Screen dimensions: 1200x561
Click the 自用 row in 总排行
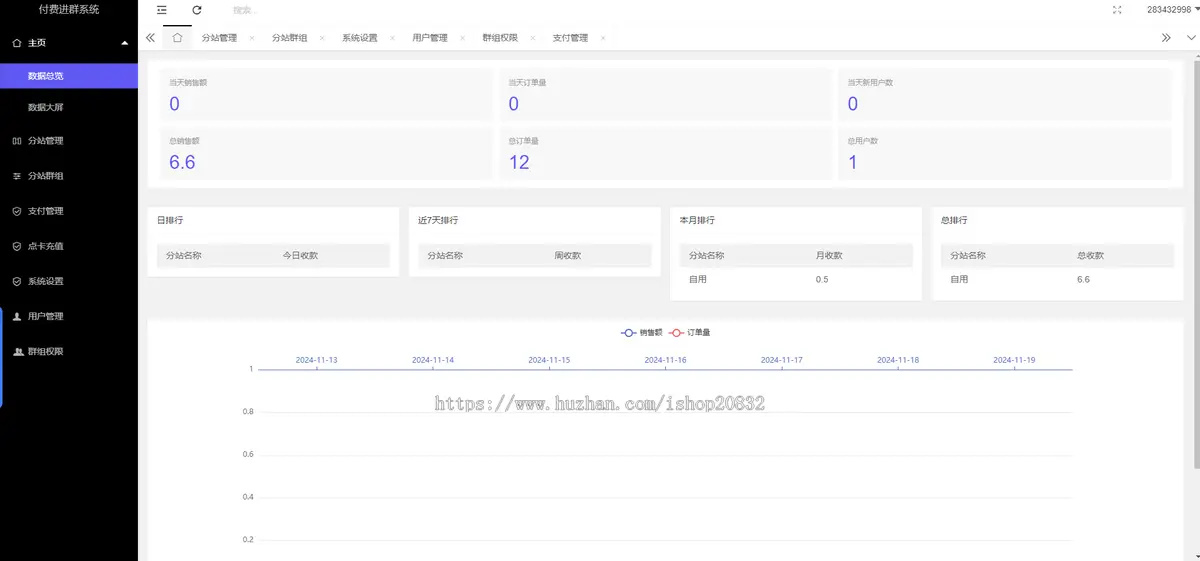click(1057, 280)
